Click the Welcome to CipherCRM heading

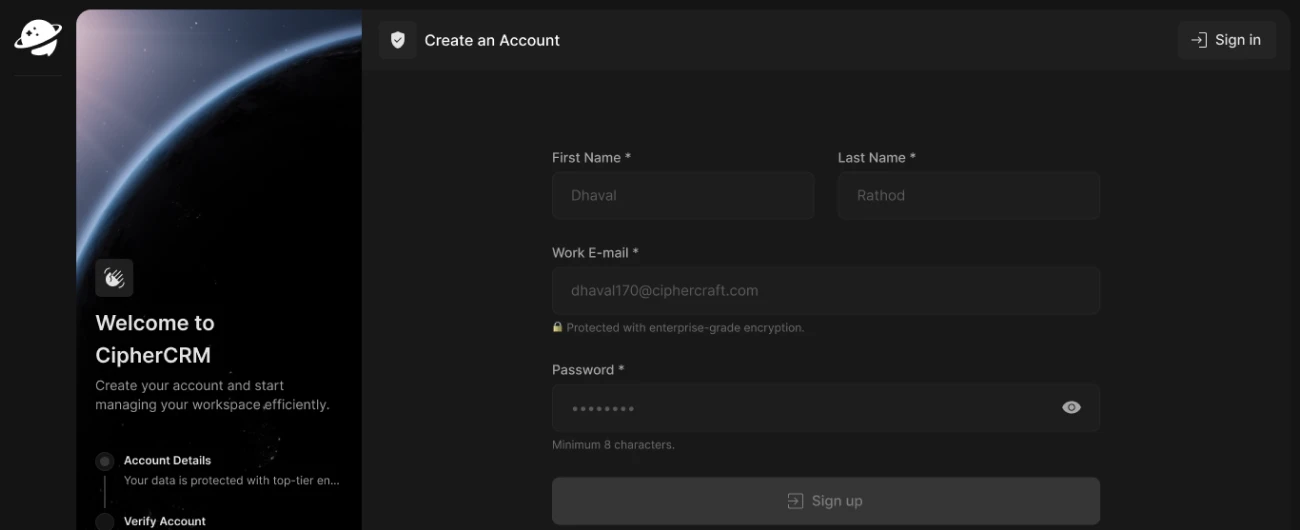155,339
